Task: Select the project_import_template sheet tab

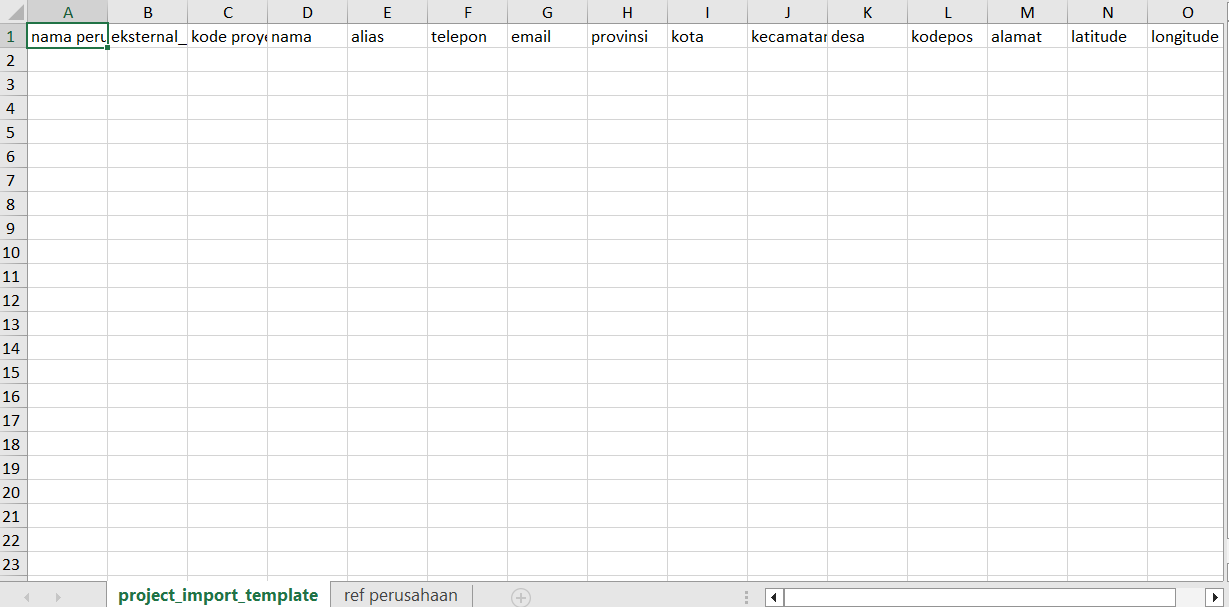Action: (x=217, y=593)
